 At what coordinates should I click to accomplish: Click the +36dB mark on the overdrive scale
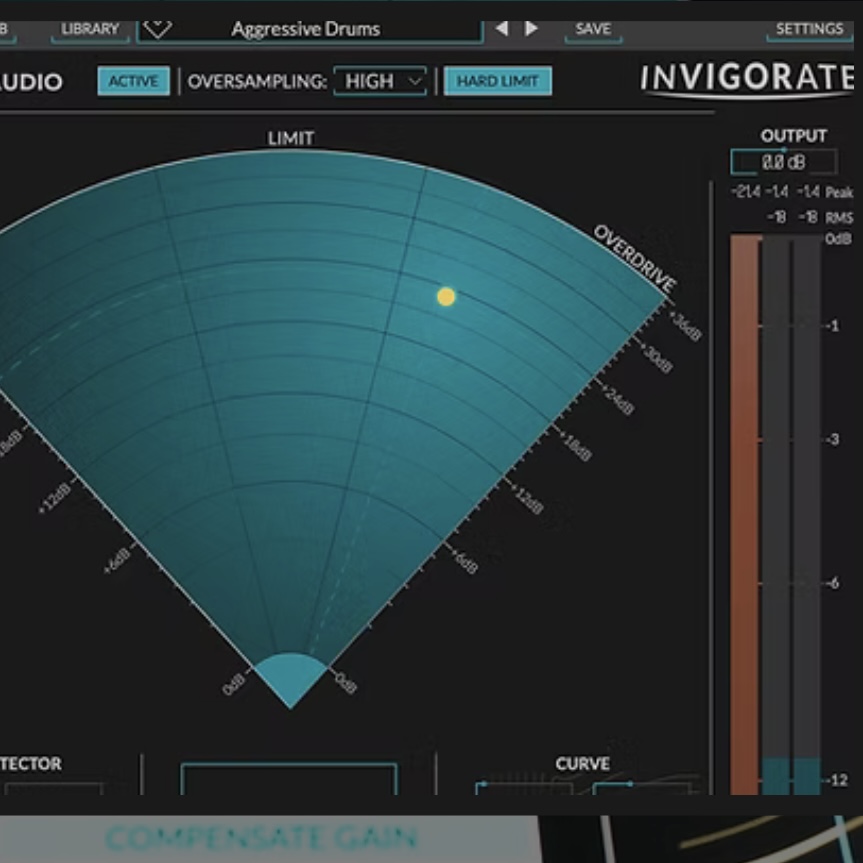(685, 325)
